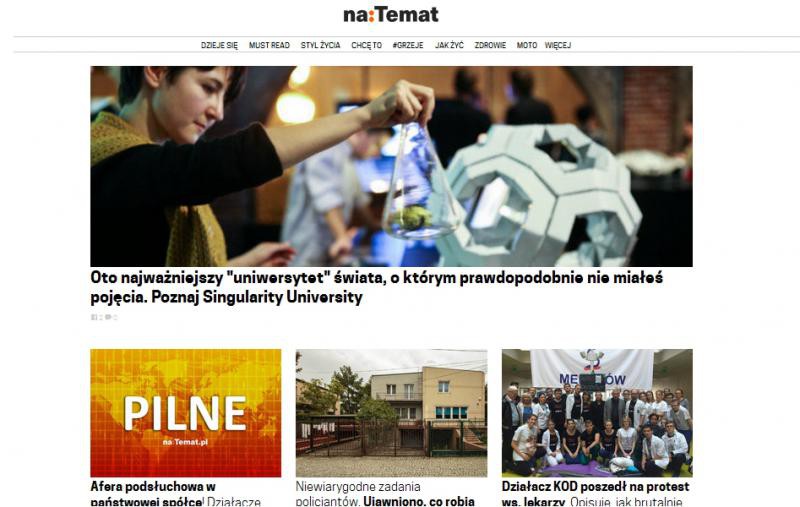Open the Singularity University headline article
This screenshot has width=800, height=507.
[x=377, y=287]
